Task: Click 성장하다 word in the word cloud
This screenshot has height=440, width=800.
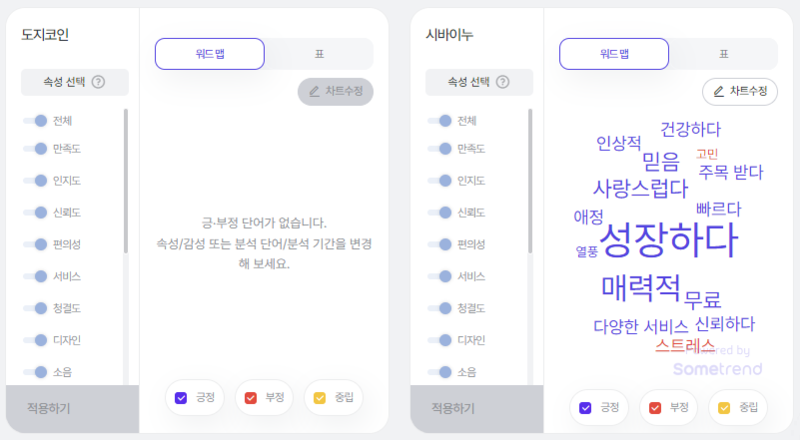Action: 669,239
